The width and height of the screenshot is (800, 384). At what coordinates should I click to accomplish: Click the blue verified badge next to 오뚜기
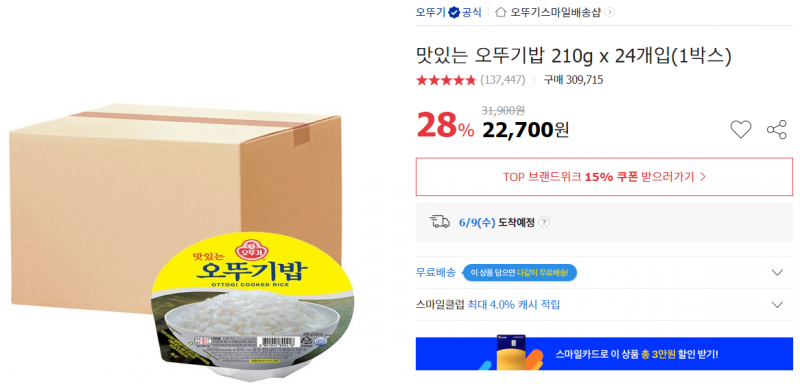(x=454, y=12)
